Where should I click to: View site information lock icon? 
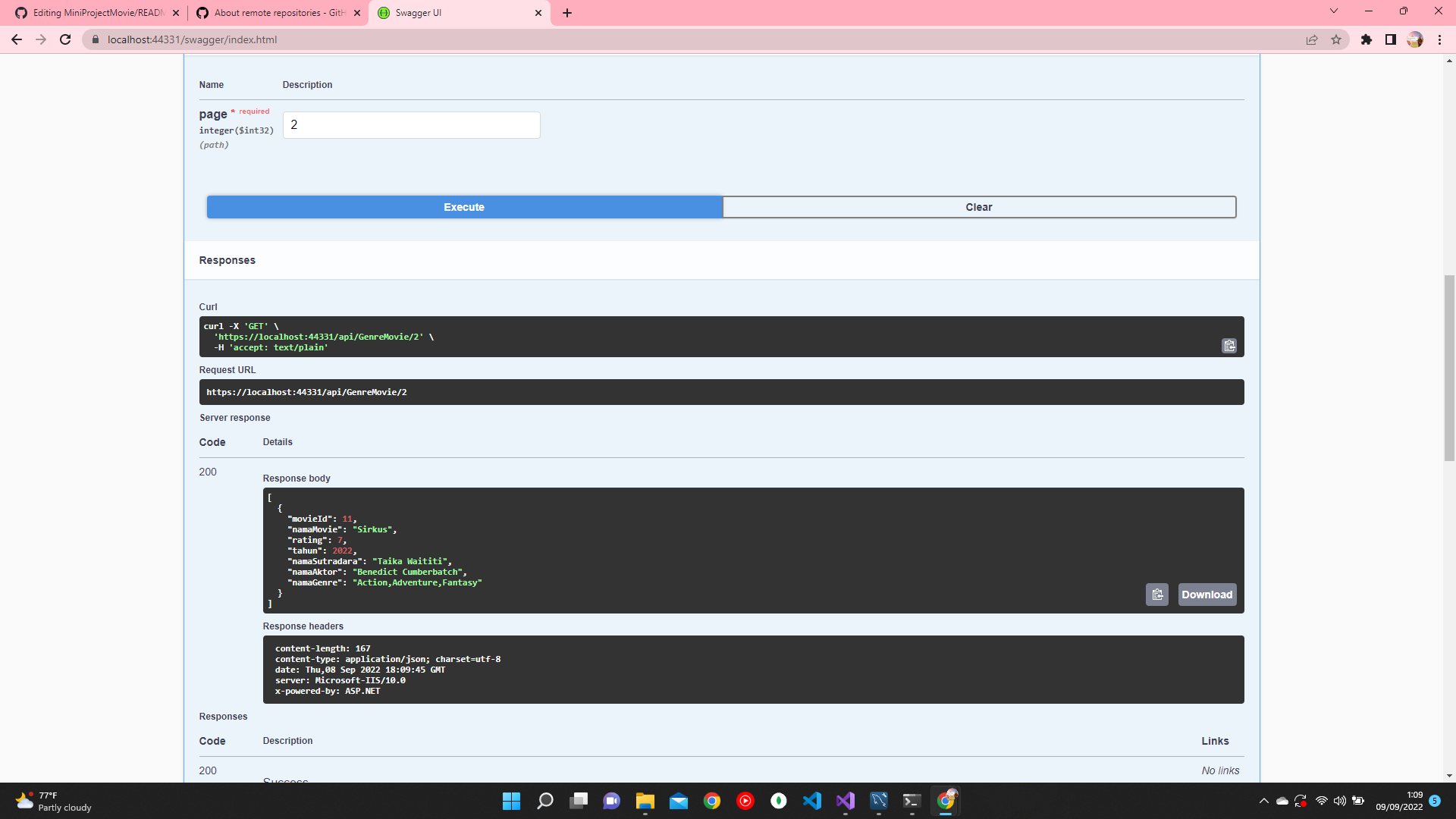[95, 39]
